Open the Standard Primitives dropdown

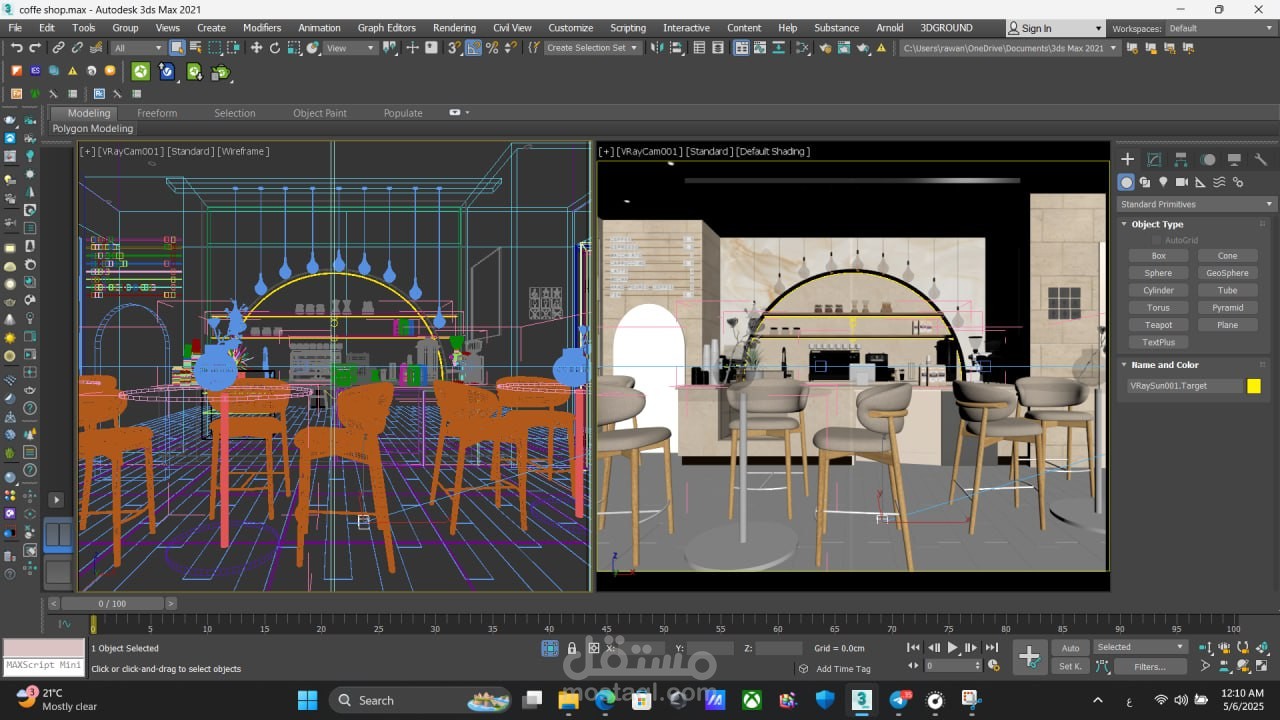1196,204
